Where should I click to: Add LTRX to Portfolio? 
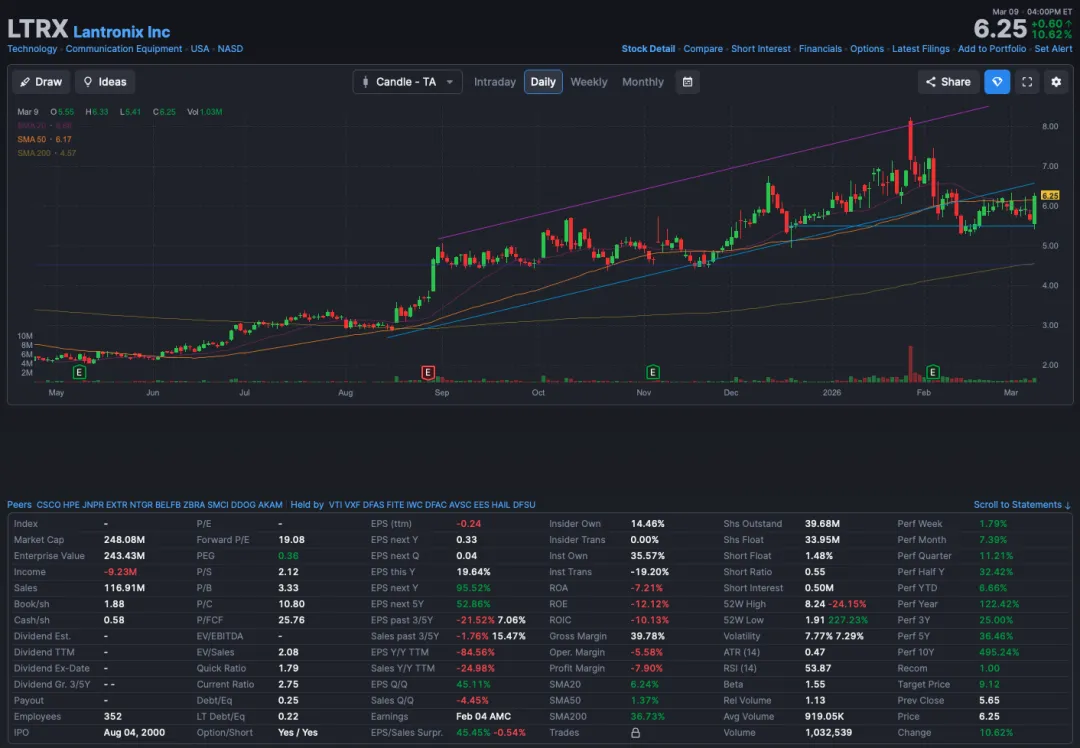pyautogui.click(x=992, y=49)
